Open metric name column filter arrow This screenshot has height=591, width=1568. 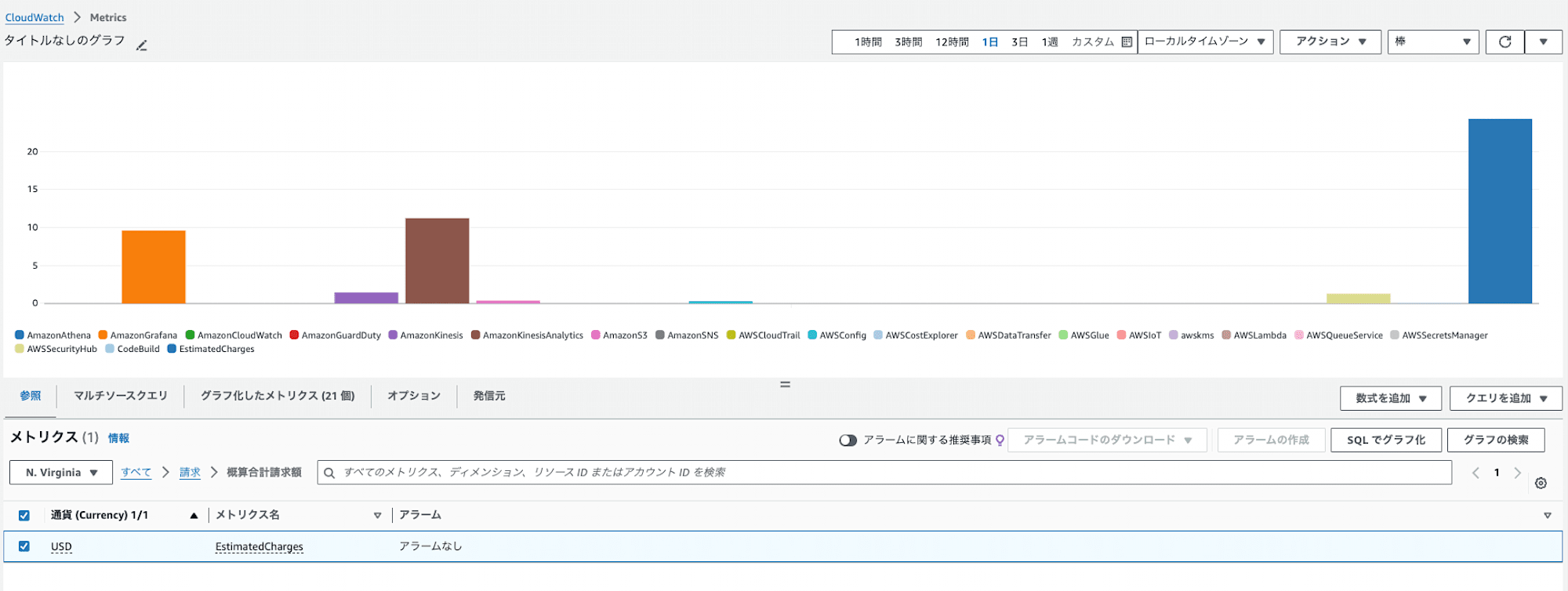click(377, 515)
